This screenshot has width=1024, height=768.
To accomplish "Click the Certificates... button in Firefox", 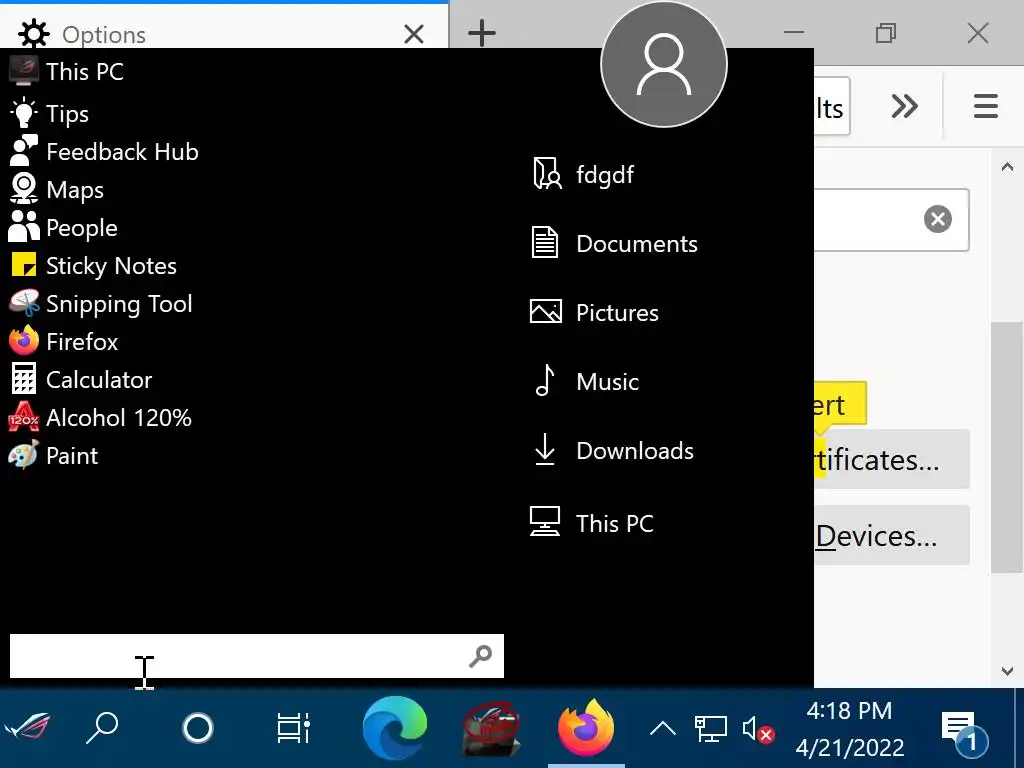I will coord(892,460).
